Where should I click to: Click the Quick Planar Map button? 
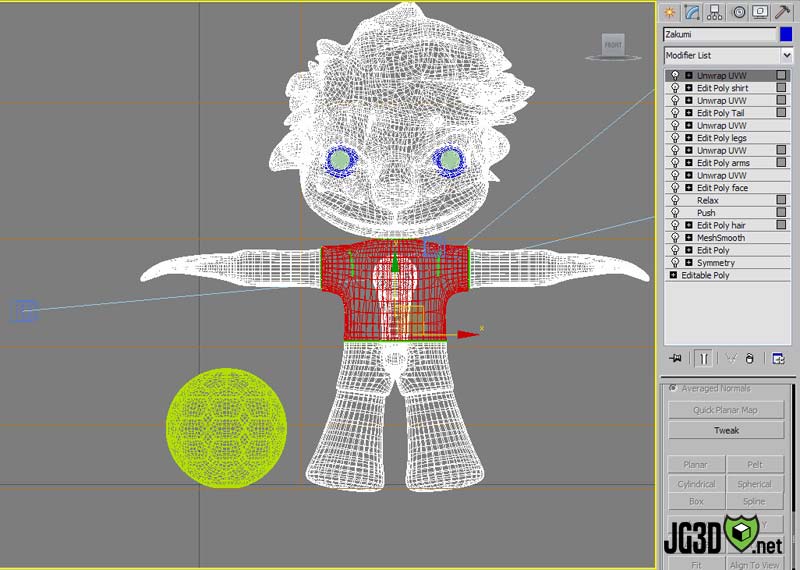point(726,410)
